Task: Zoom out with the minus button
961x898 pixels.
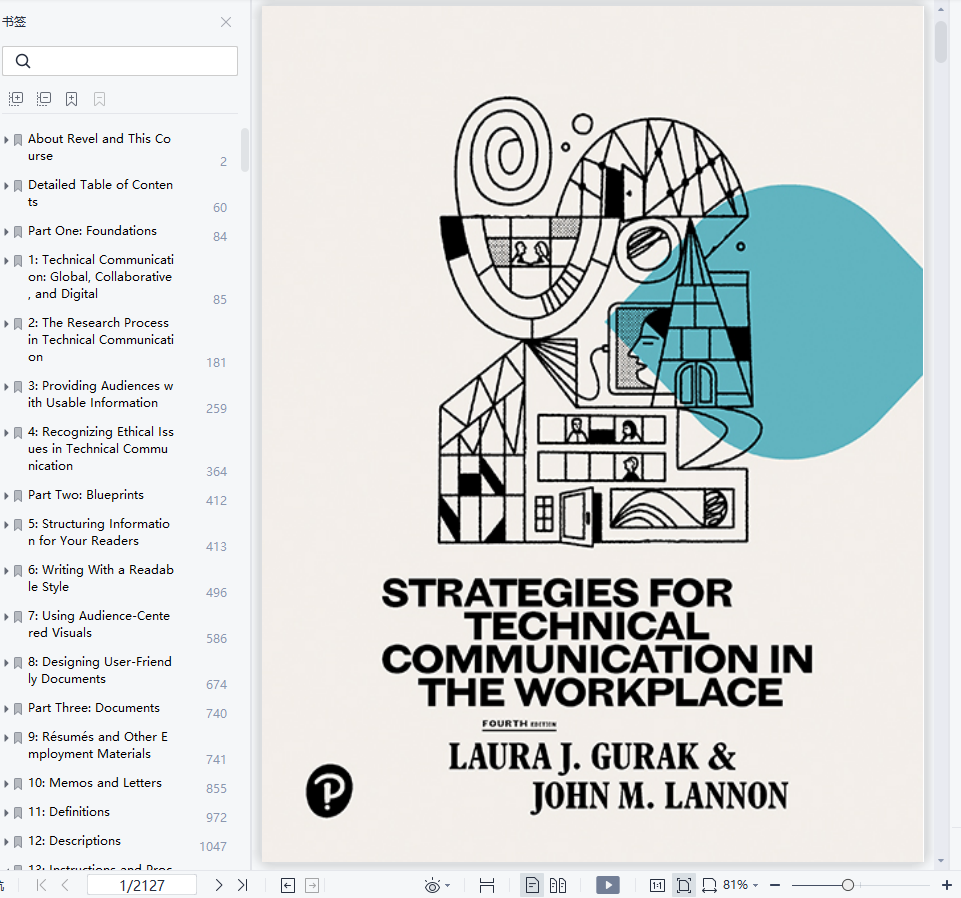Action: click(775, 885)
